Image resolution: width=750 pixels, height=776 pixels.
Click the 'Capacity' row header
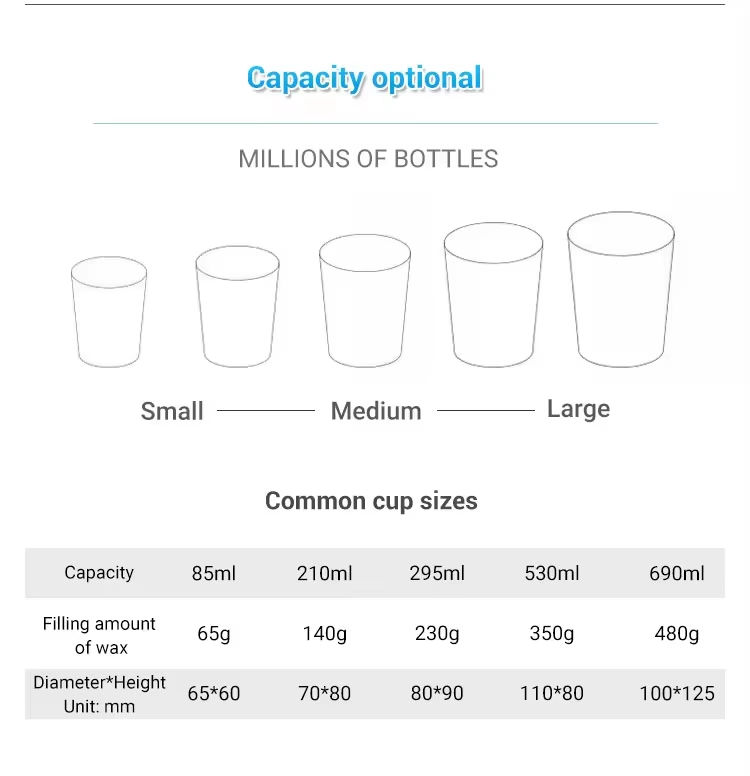99,573
